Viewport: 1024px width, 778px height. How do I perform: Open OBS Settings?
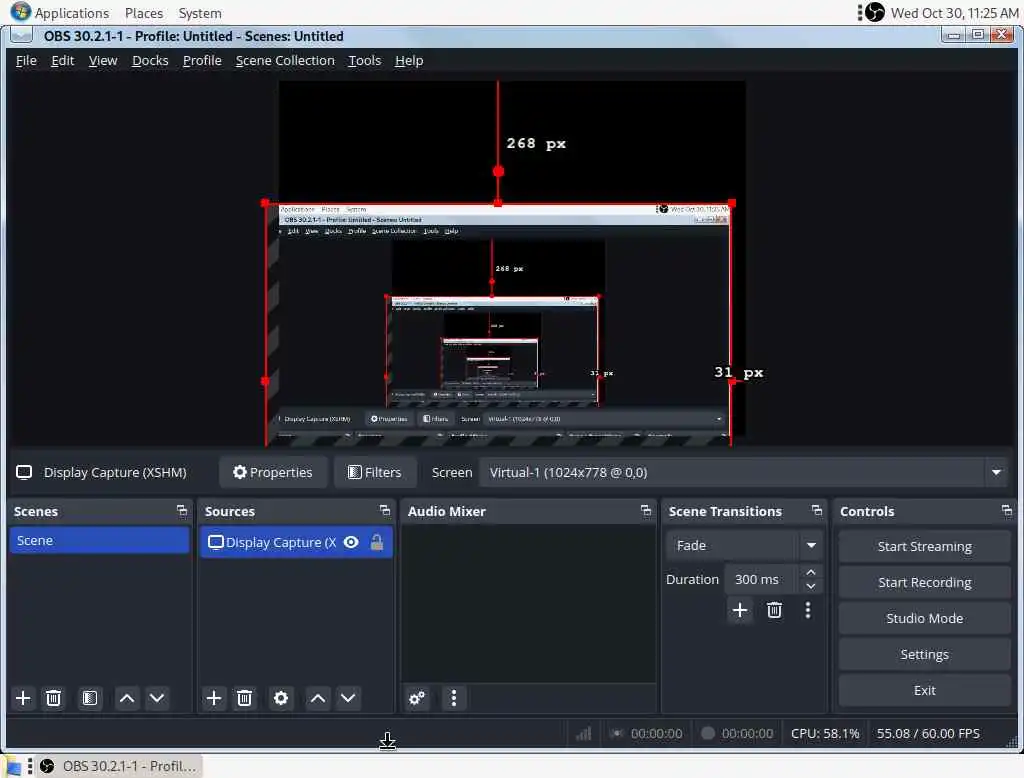click(x=924, y=655)
